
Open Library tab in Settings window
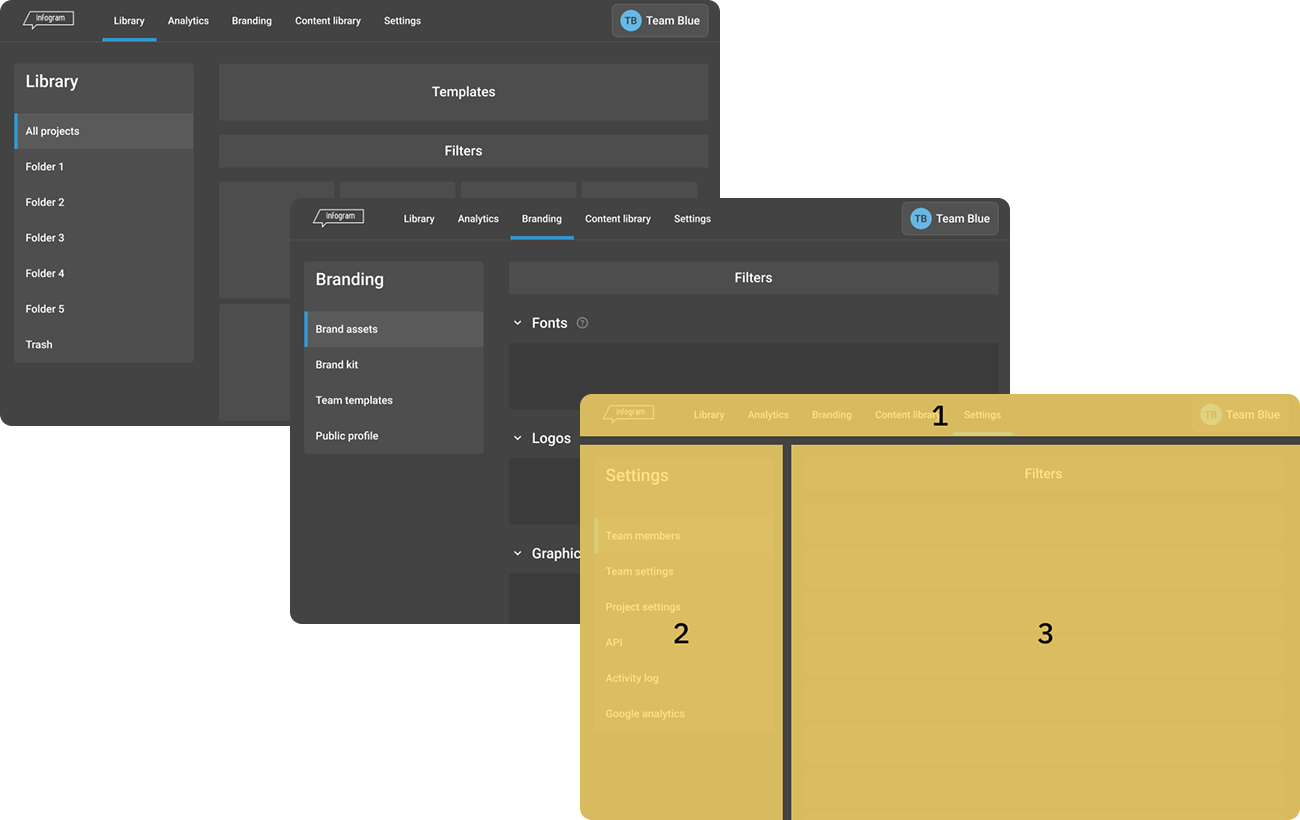click(x=709, y=415)
